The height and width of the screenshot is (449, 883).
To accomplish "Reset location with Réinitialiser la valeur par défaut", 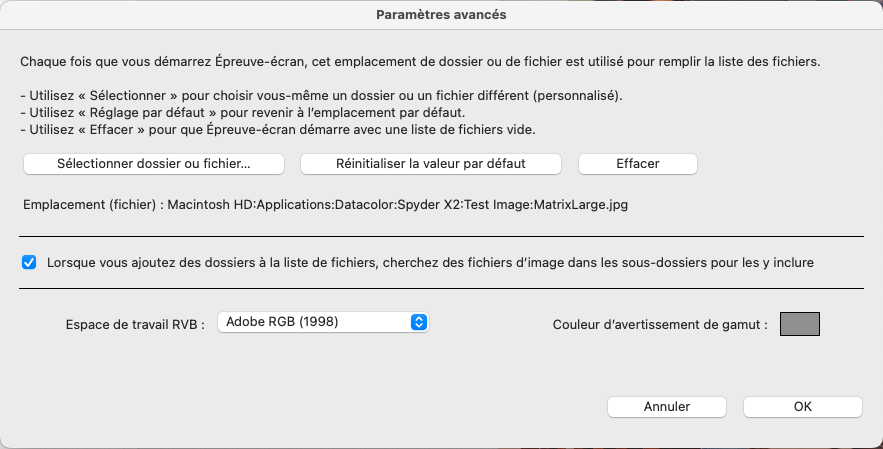I will (431, 164).
